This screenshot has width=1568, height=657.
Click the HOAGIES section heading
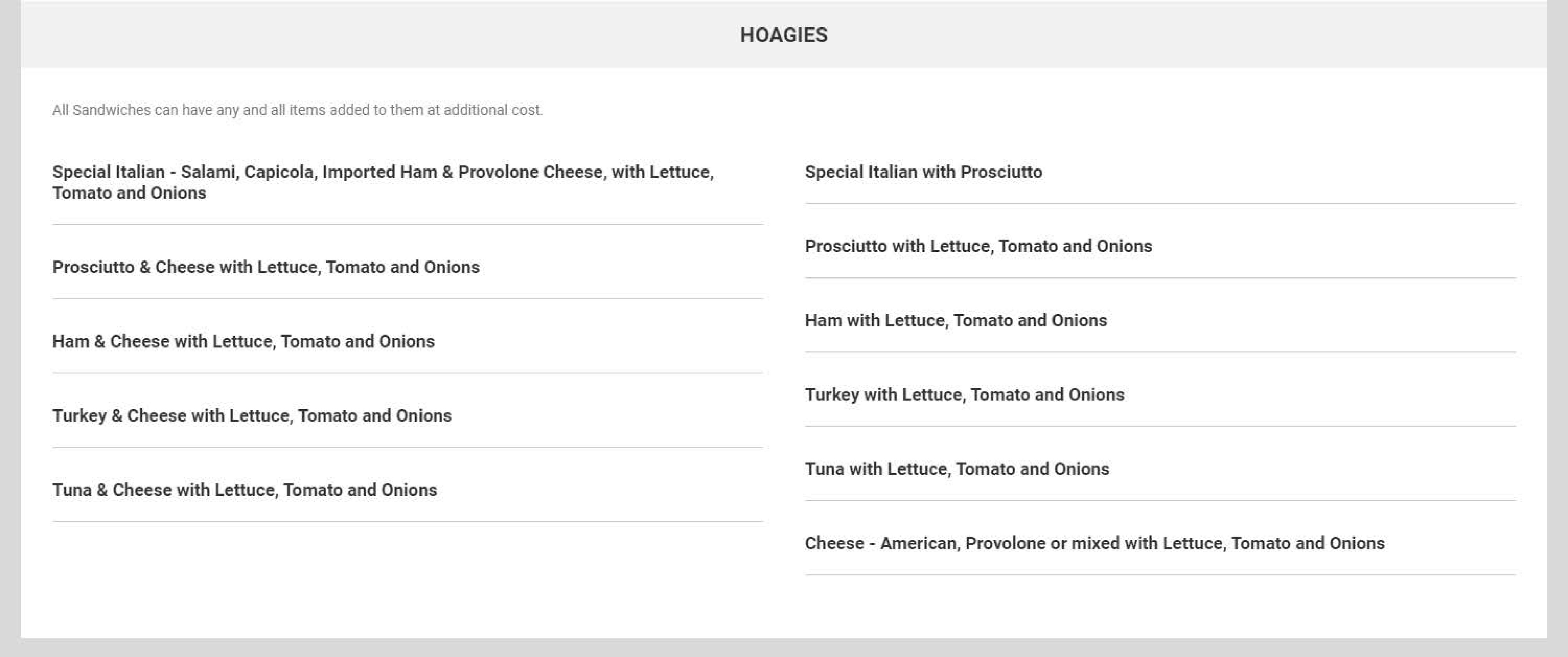click(783, 35)
